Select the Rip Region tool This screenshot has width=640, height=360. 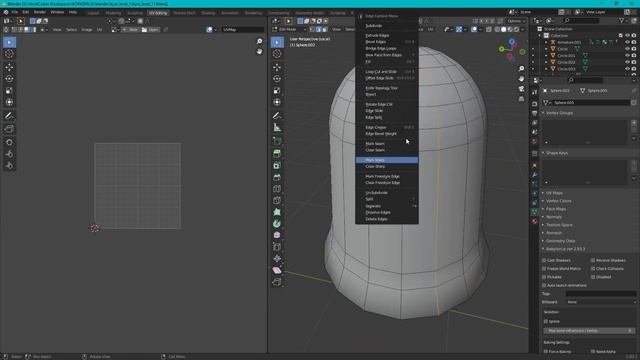click(x=277, y=282)
